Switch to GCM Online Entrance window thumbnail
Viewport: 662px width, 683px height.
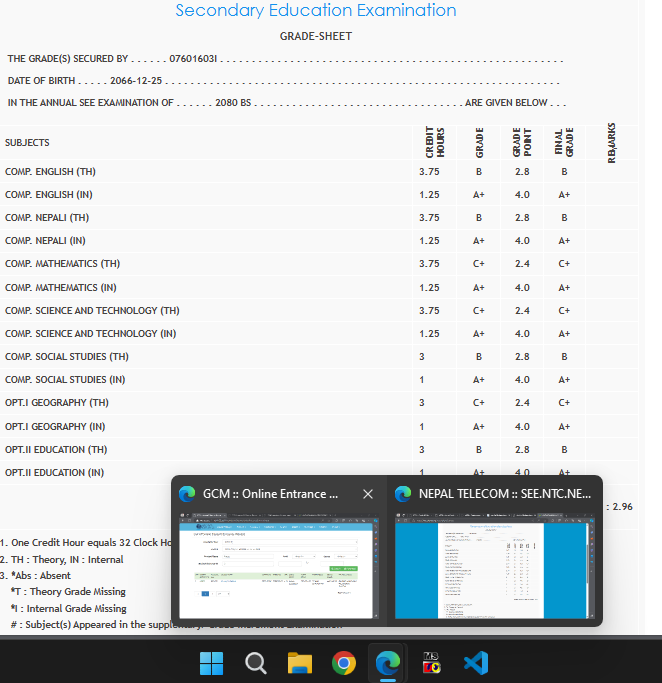click(x=278, y=566)
